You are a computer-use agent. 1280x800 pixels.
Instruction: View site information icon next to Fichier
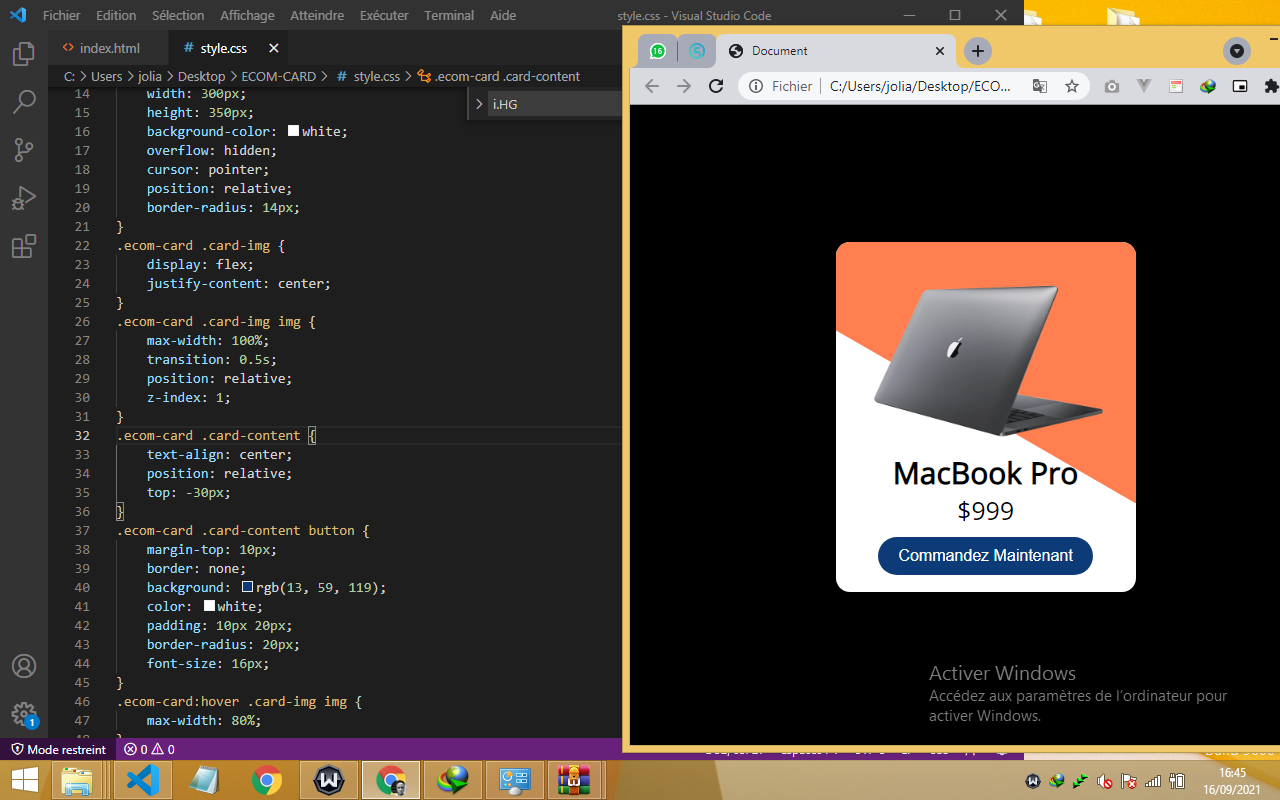756,86
